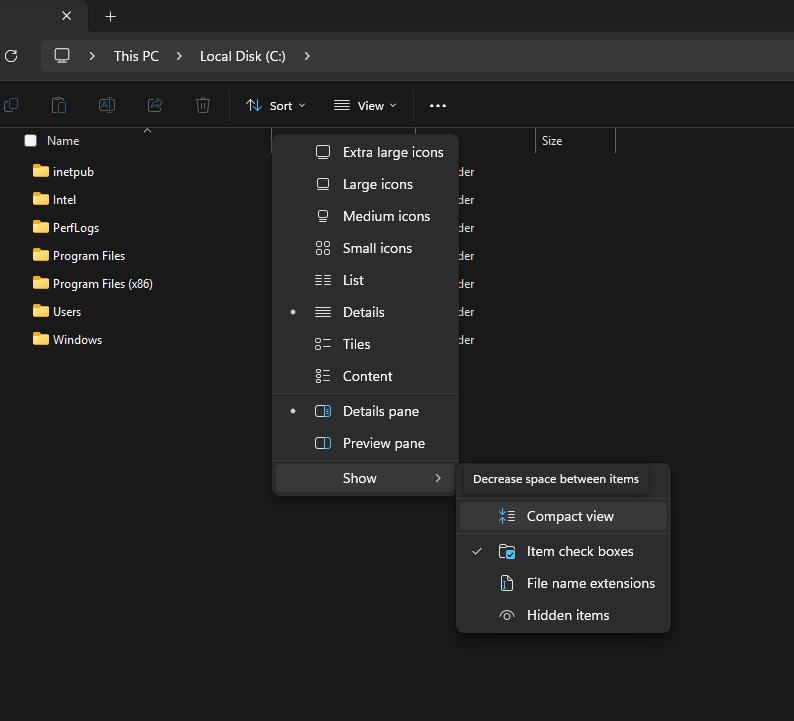Select the Program Files folder name
The image size is (794, 721).
[89, 256]
